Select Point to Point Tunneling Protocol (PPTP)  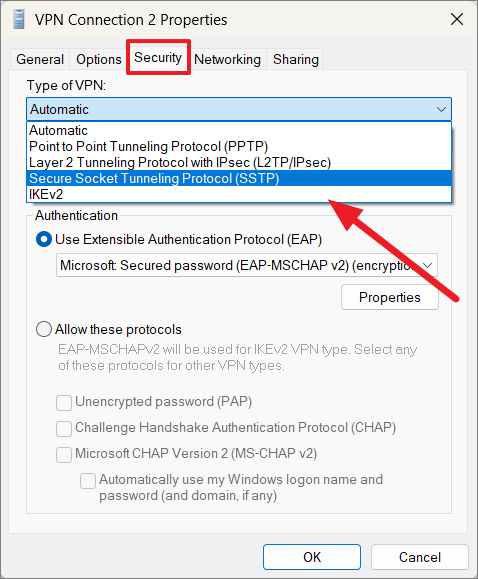point(239,146)
